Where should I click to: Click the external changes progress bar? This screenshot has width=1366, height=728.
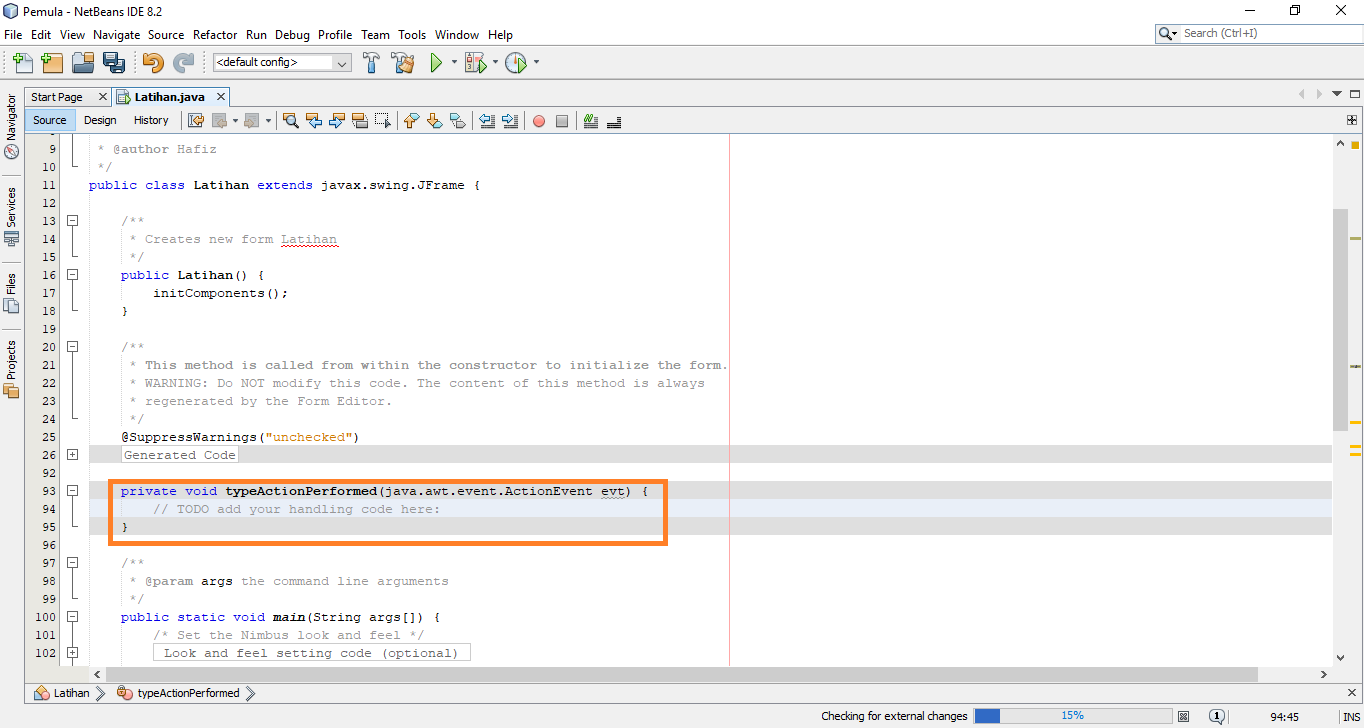[1075, 716]
